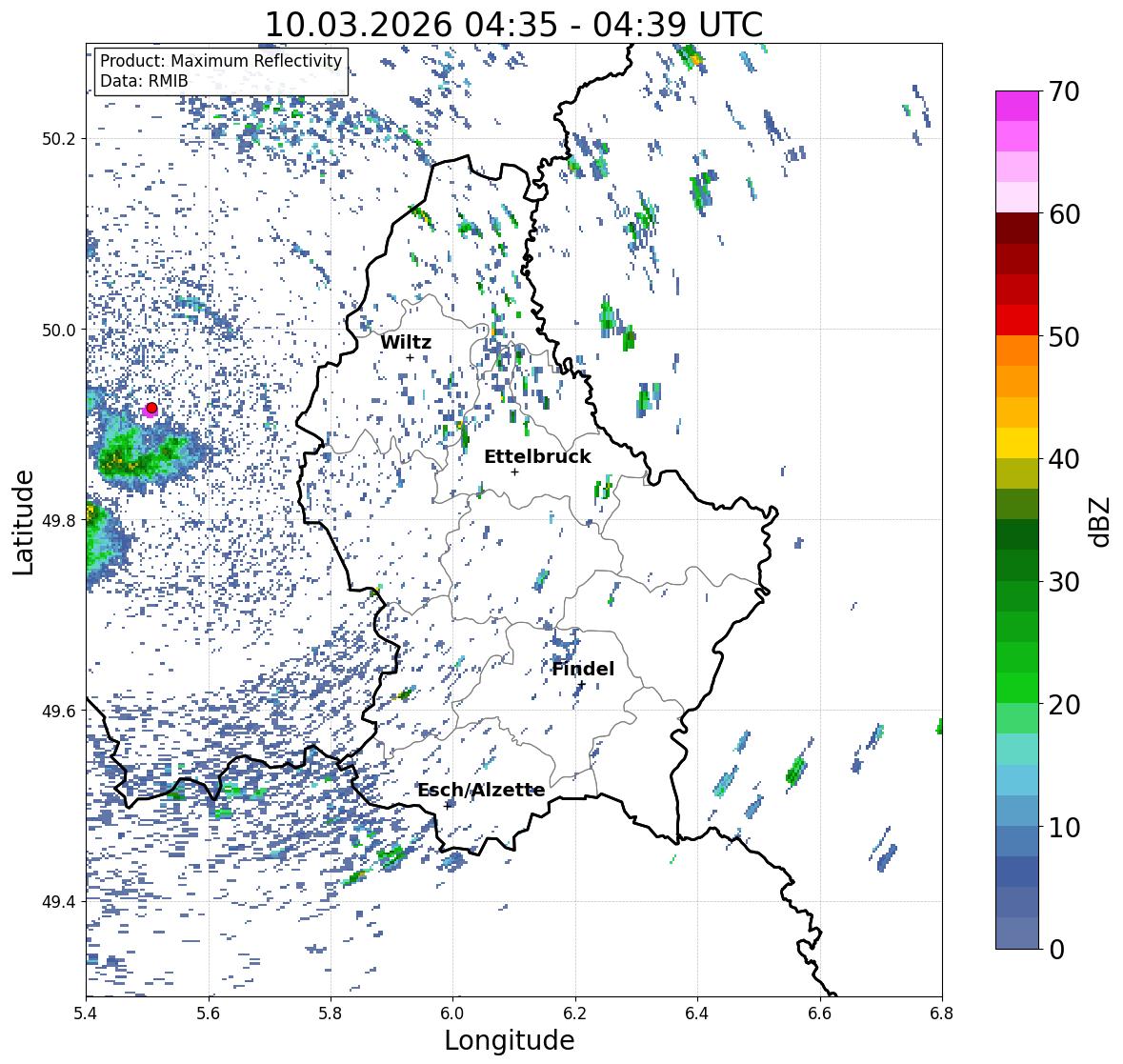Click the Findel station cross marker
1123x1064 pixels.
[x=582, y=685]
